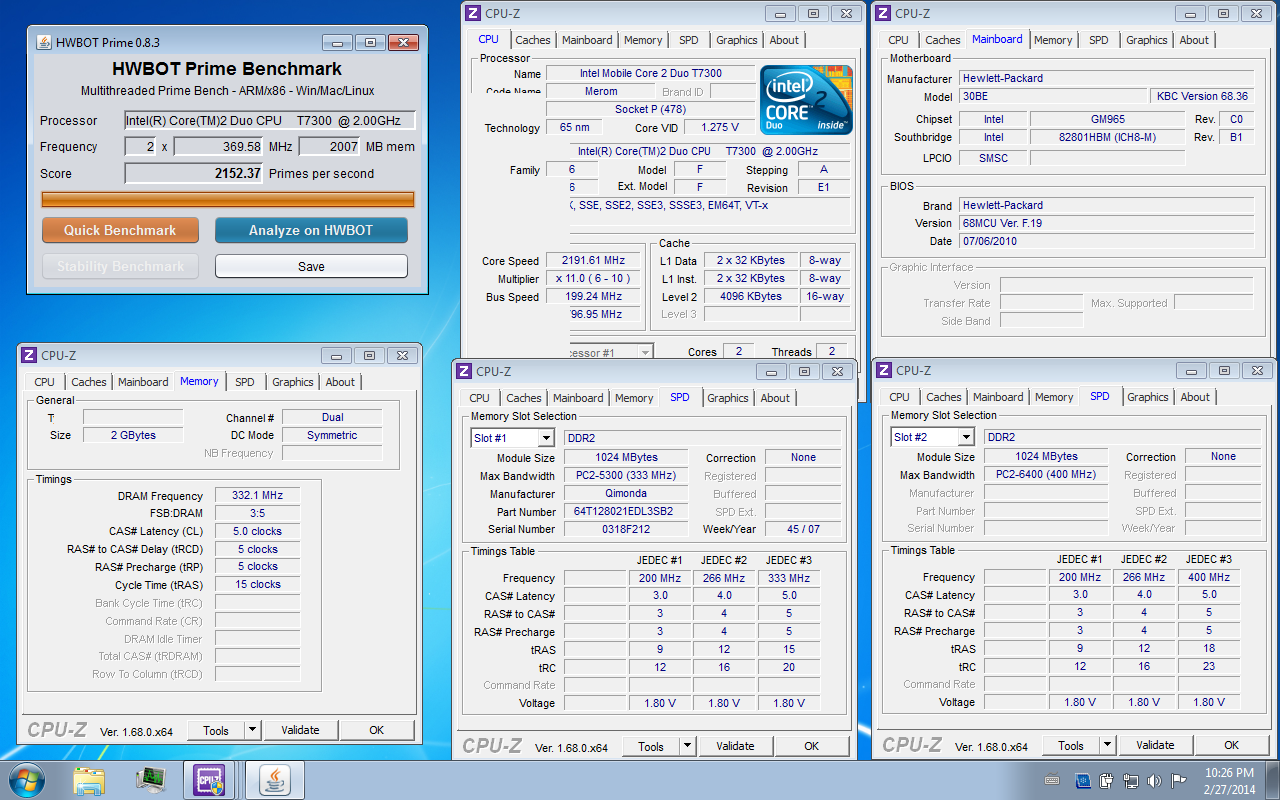Viewport: 1280px width, 800px height.
Task: Click OK in the Slot #2 SPD window
Action: pyautogui.click(x=1231, y=745)
